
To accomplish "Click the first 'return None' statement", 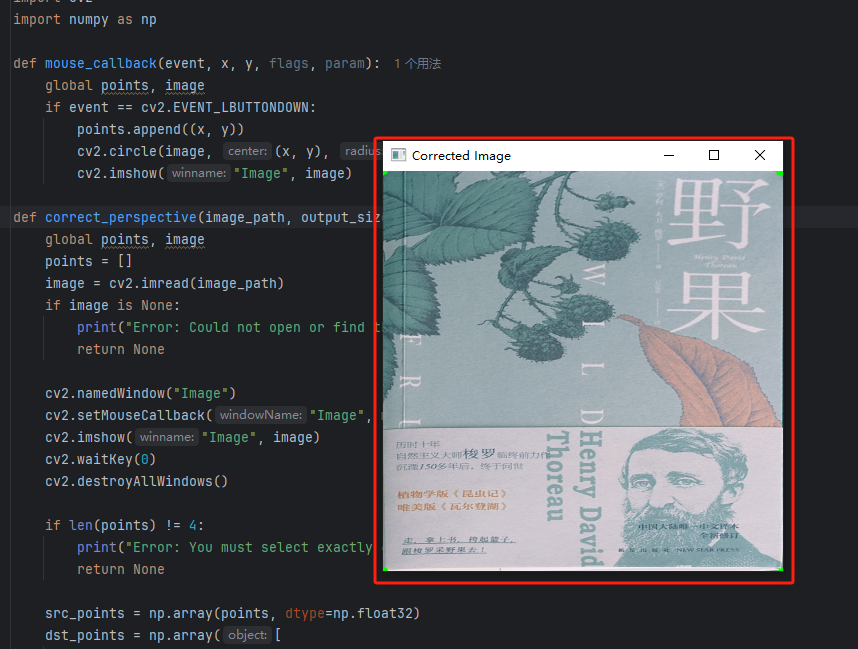I will click(x=120, y=350).
